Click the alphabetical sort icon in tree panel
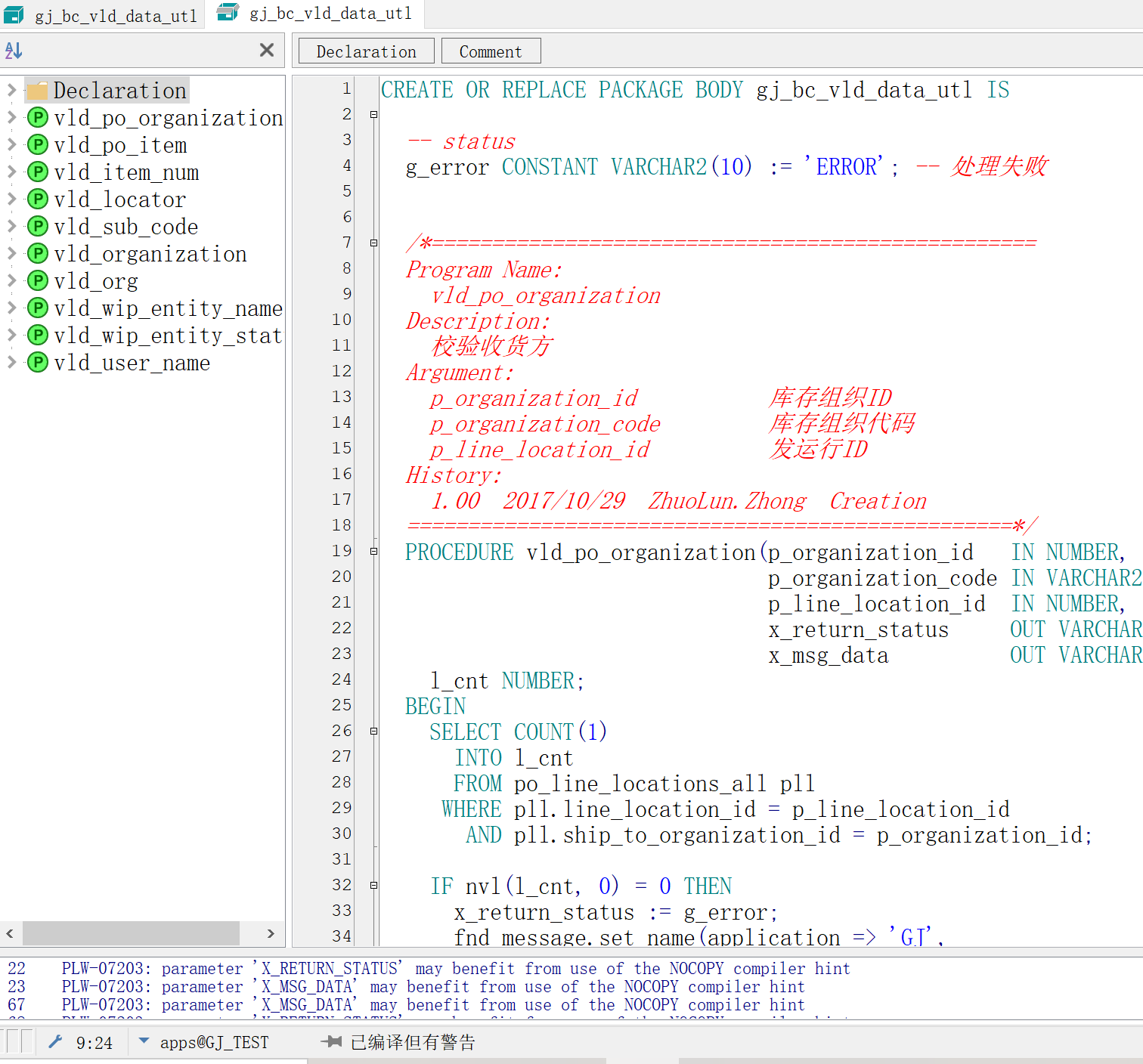Viewport: 1143px width, 1064px height. pos(14,51)
